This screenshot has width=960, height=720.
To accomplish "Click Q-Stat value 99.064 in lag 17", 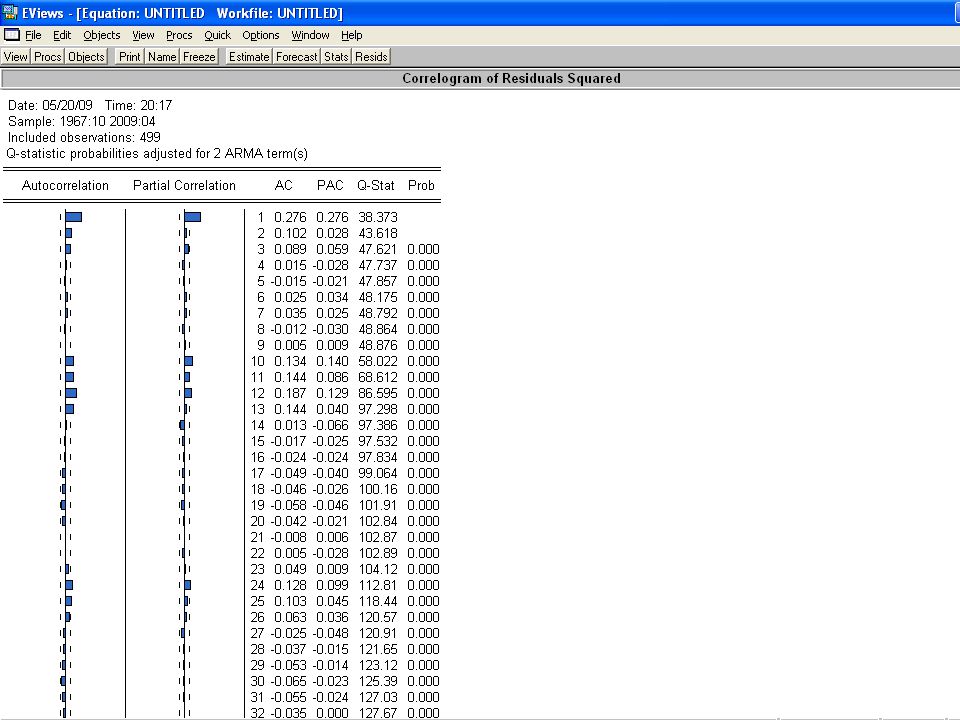I will (378, 473).
